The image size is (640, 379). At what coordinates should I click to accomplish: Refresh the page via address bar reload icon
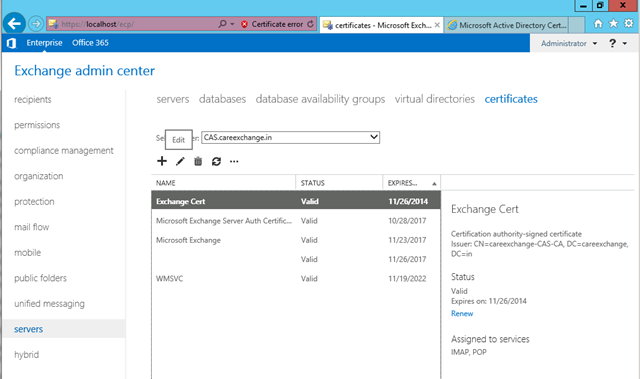click(311, 24)
